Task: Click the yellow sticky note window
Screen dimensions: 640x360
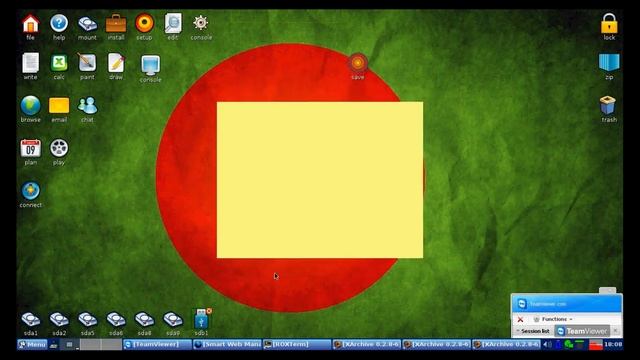Action: [320, 180]
